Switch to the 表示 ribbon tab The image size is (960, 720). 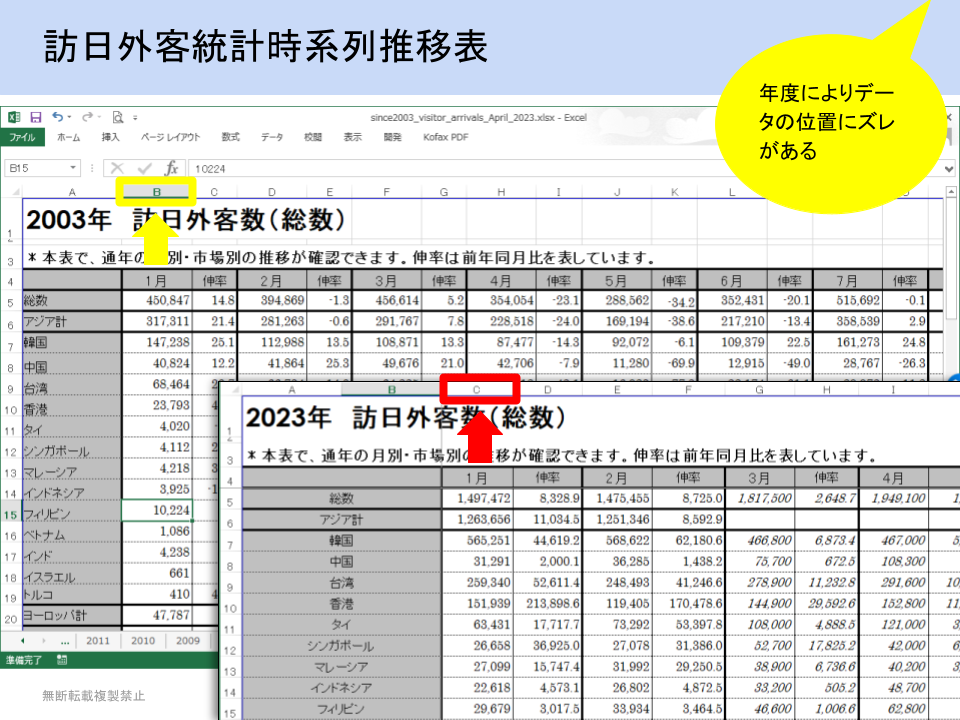[353, 137]
